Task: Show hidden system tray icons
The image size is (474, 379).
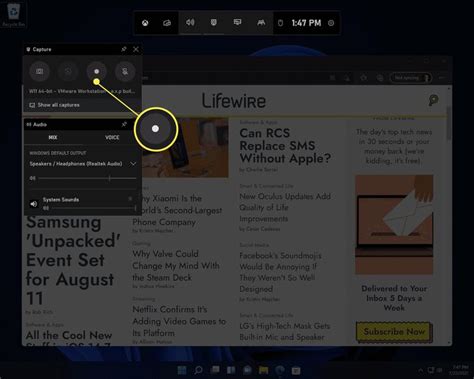Action: 421,370
